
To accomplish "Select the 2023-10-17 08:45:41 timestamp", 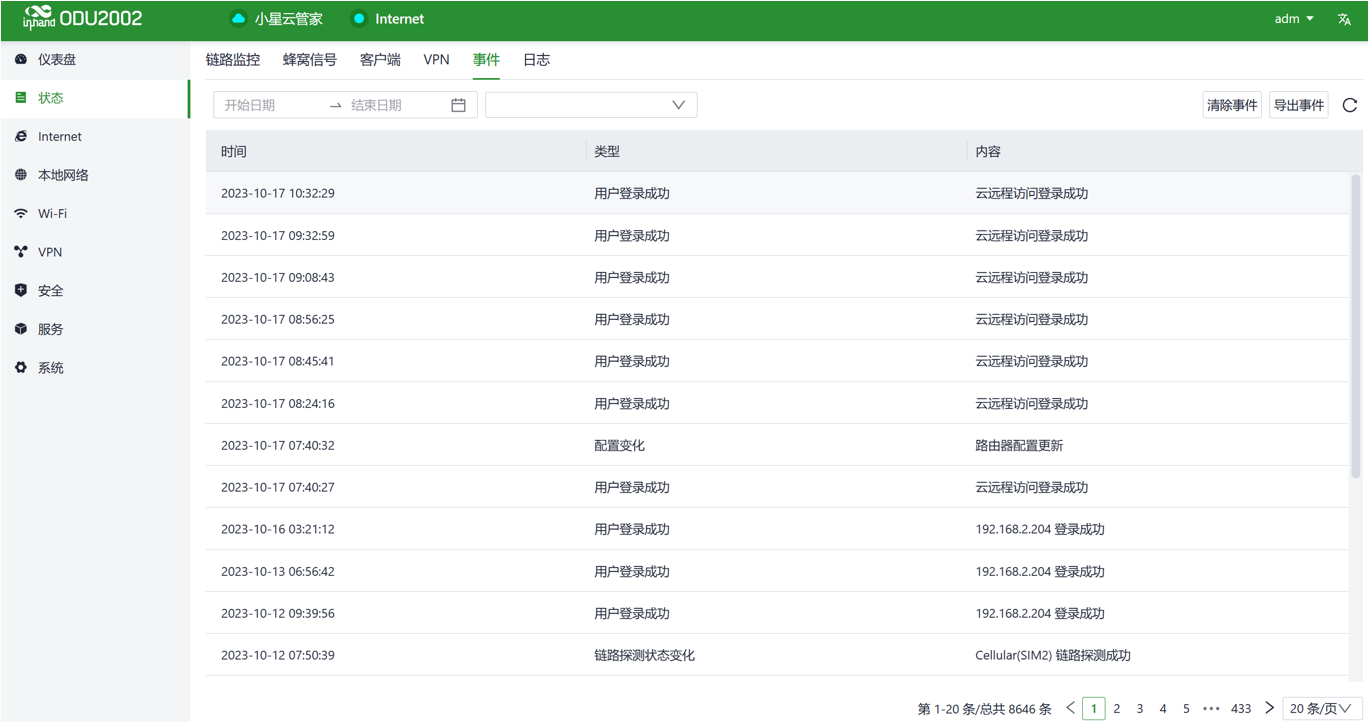I will point(278,362).
